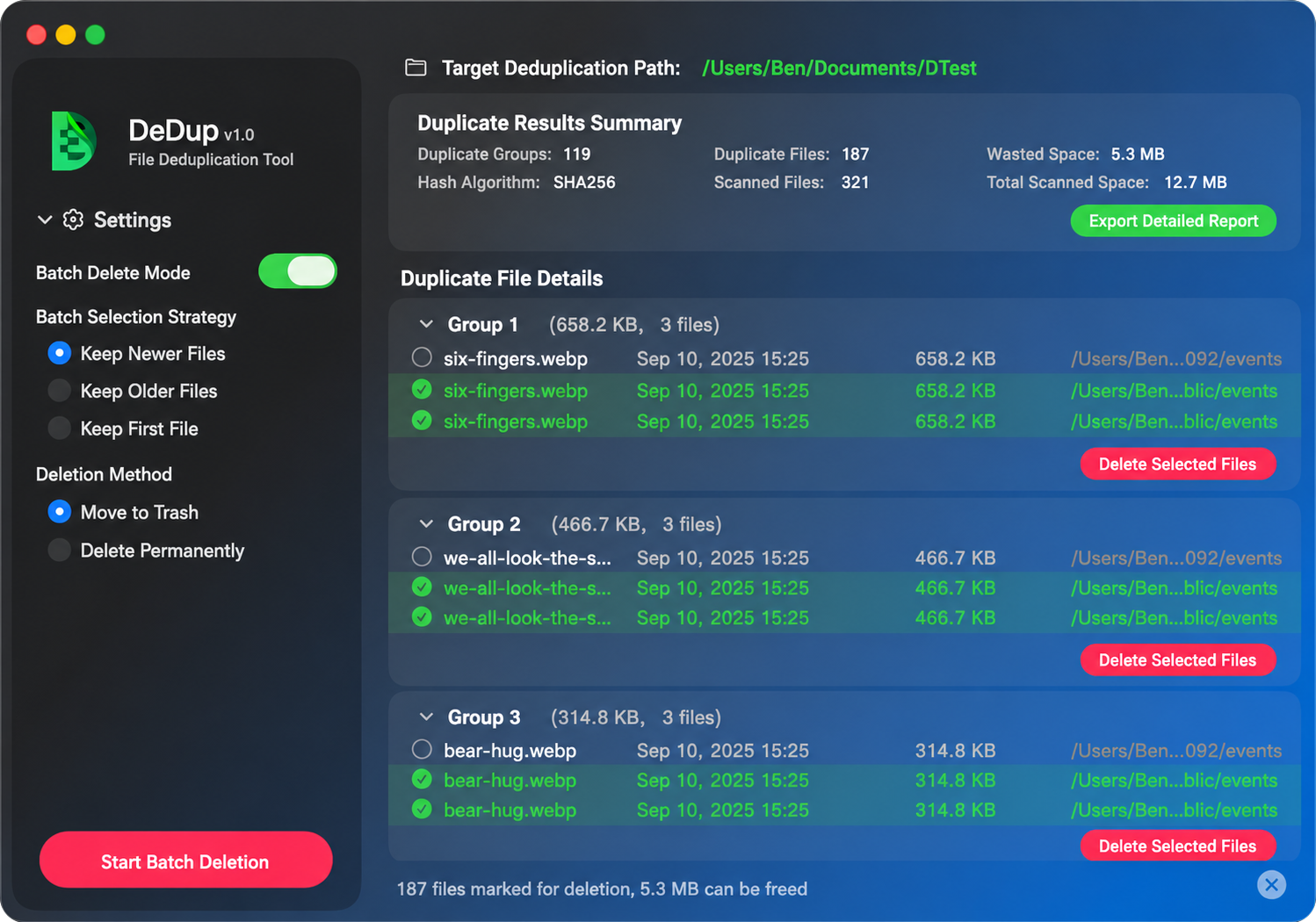Choose the Keep First File option

tap(59, 429)
